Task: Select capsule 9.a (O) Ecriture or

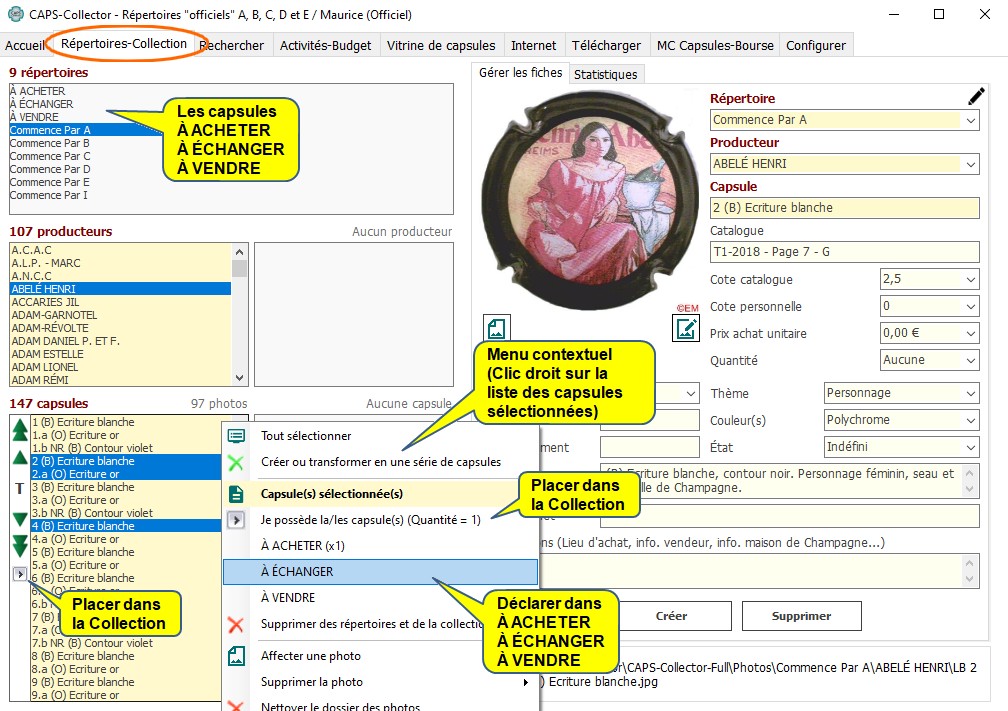Action: pyautogui.click(x=126, y=695)
